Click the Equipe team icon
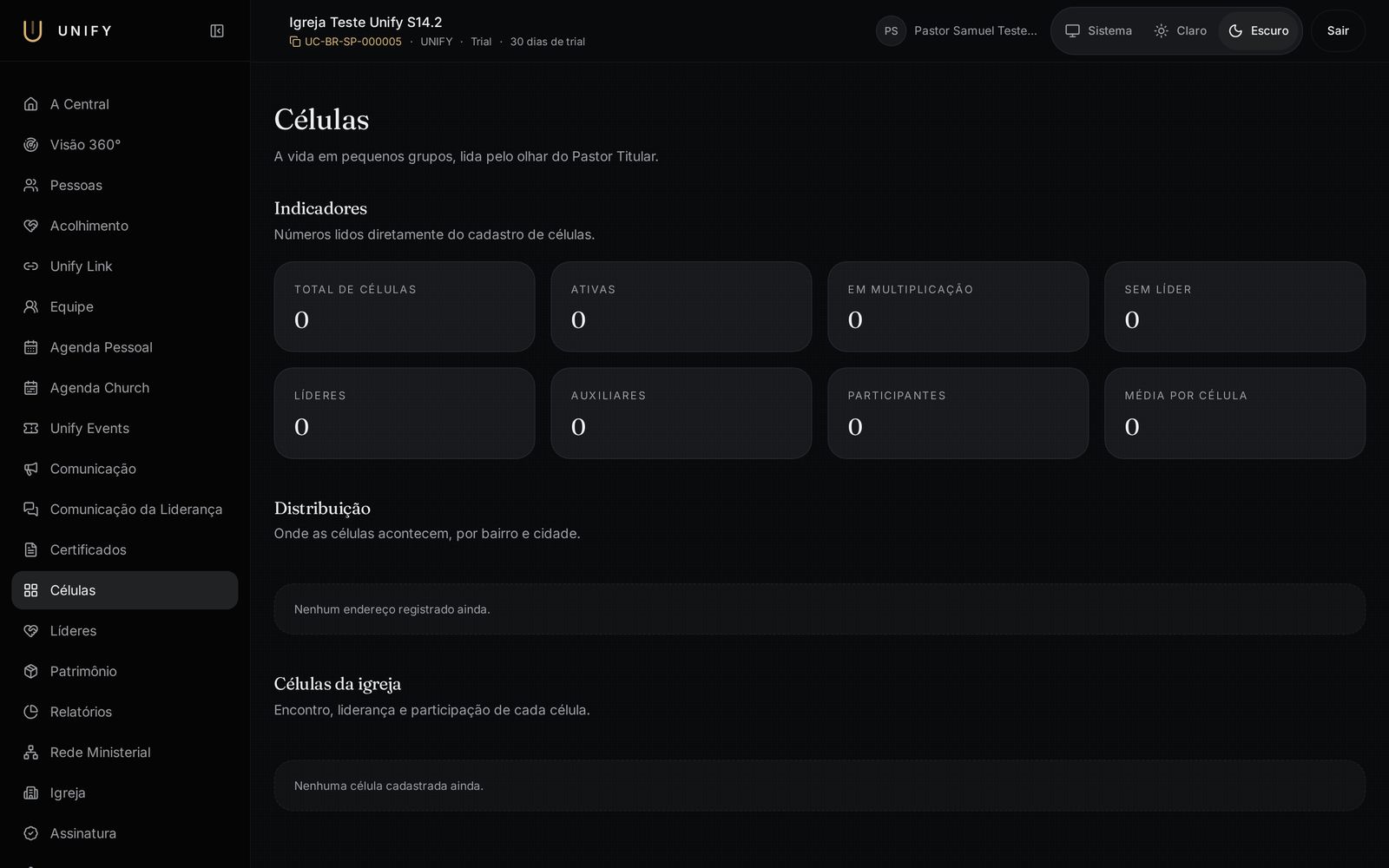Screen dimensions: 1389x868 (x=31, y=306)
